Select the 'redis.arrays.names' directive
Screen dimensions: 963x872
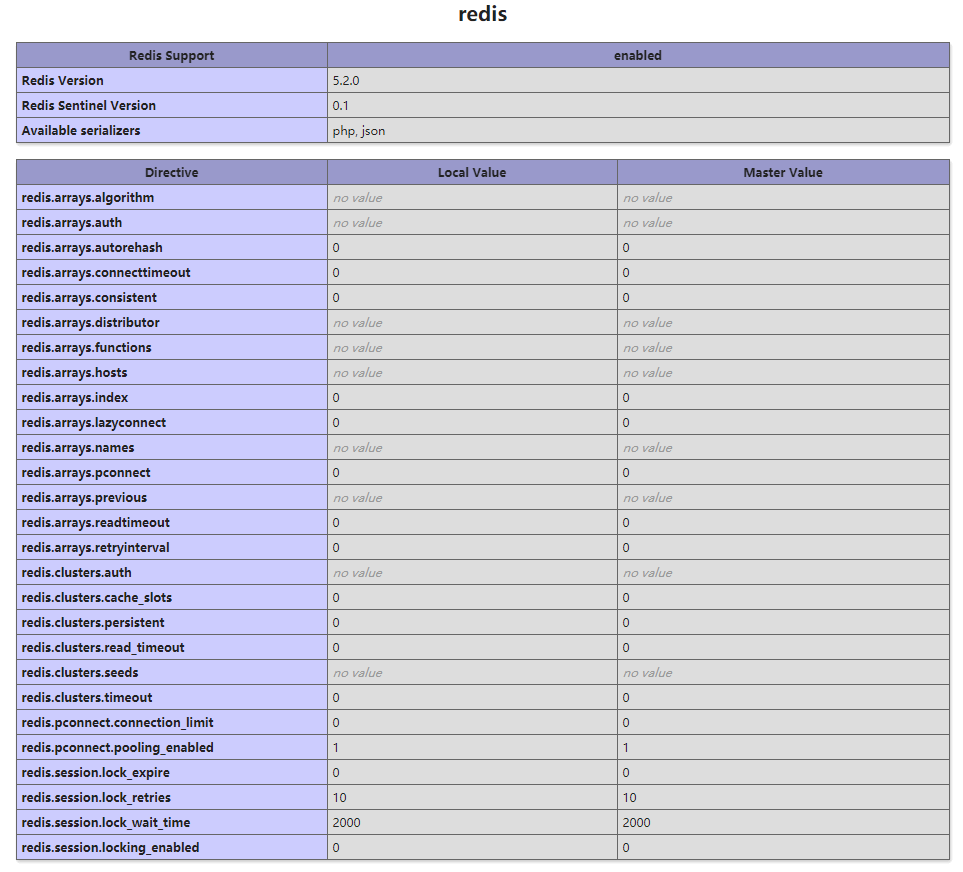[77, 448]
